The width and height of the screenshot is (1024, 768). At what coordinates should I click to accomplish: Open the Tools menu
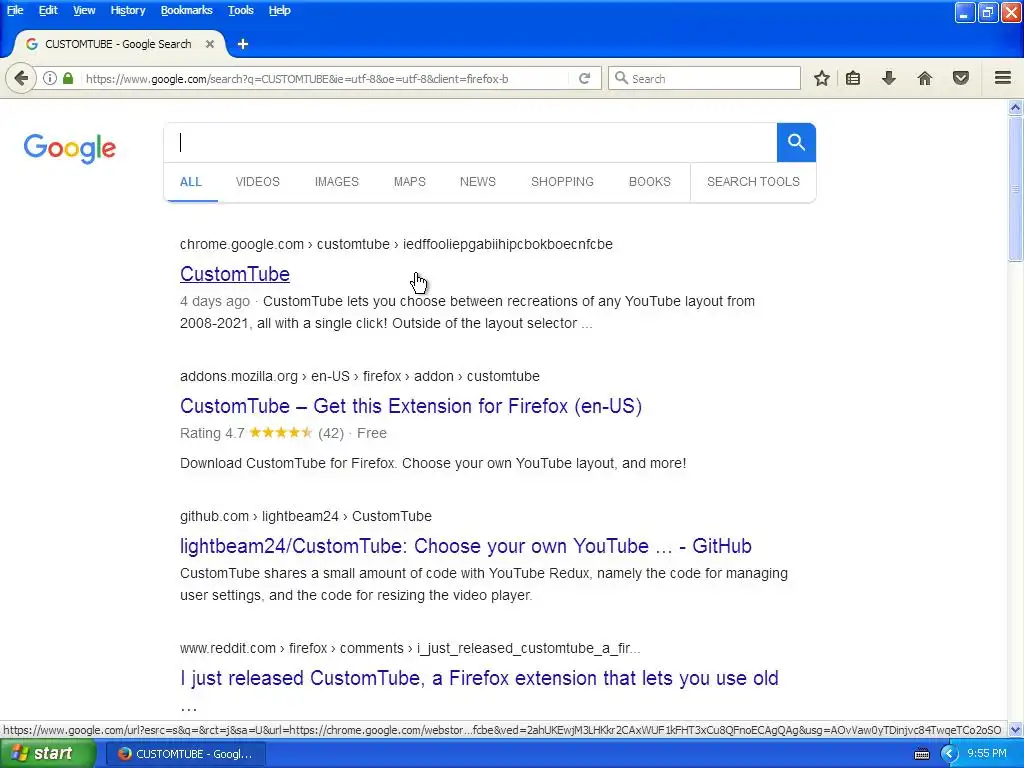[240, 10]
